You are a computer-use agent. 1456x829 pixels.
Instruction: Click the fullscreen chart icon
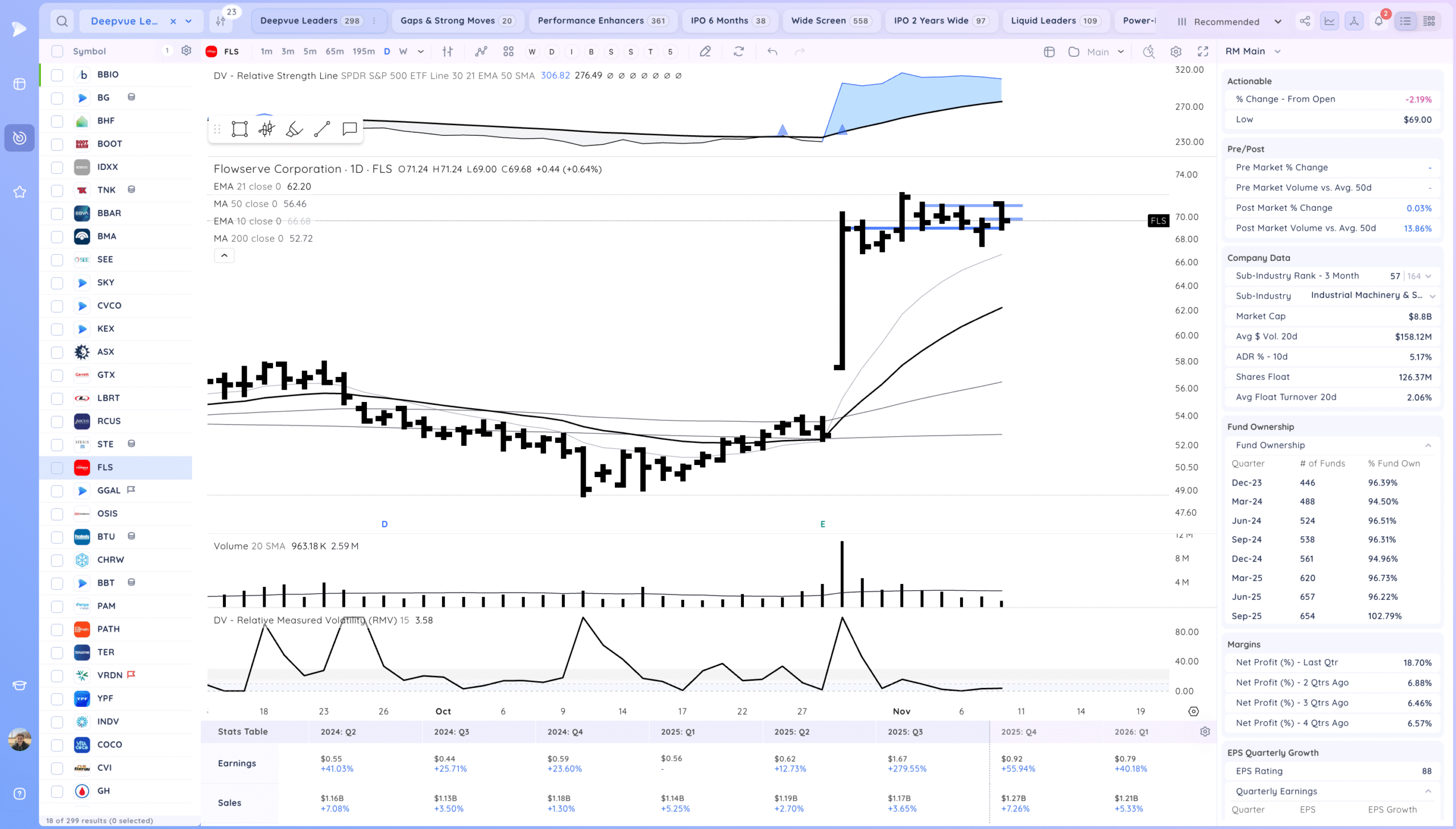coord(1202,51)
